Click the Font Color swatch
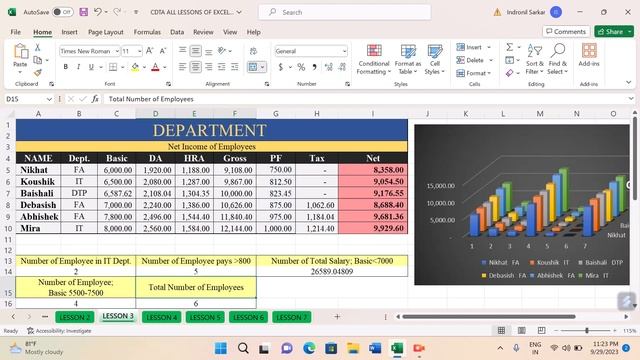Viewport: 640px width, 360px height. (156, 67)
